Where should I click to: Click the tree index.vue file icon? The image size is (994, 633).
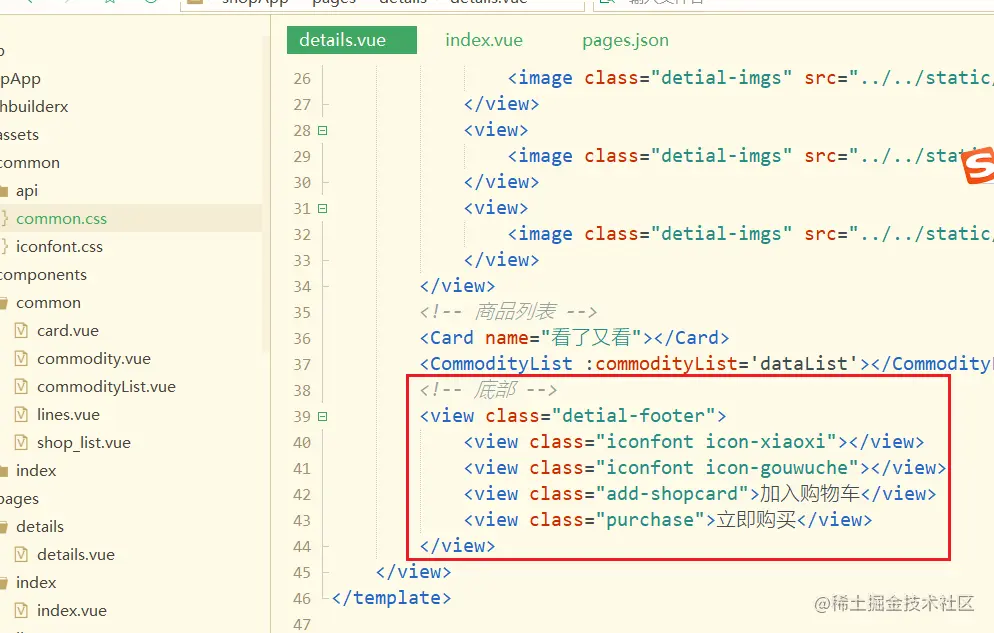22,610
